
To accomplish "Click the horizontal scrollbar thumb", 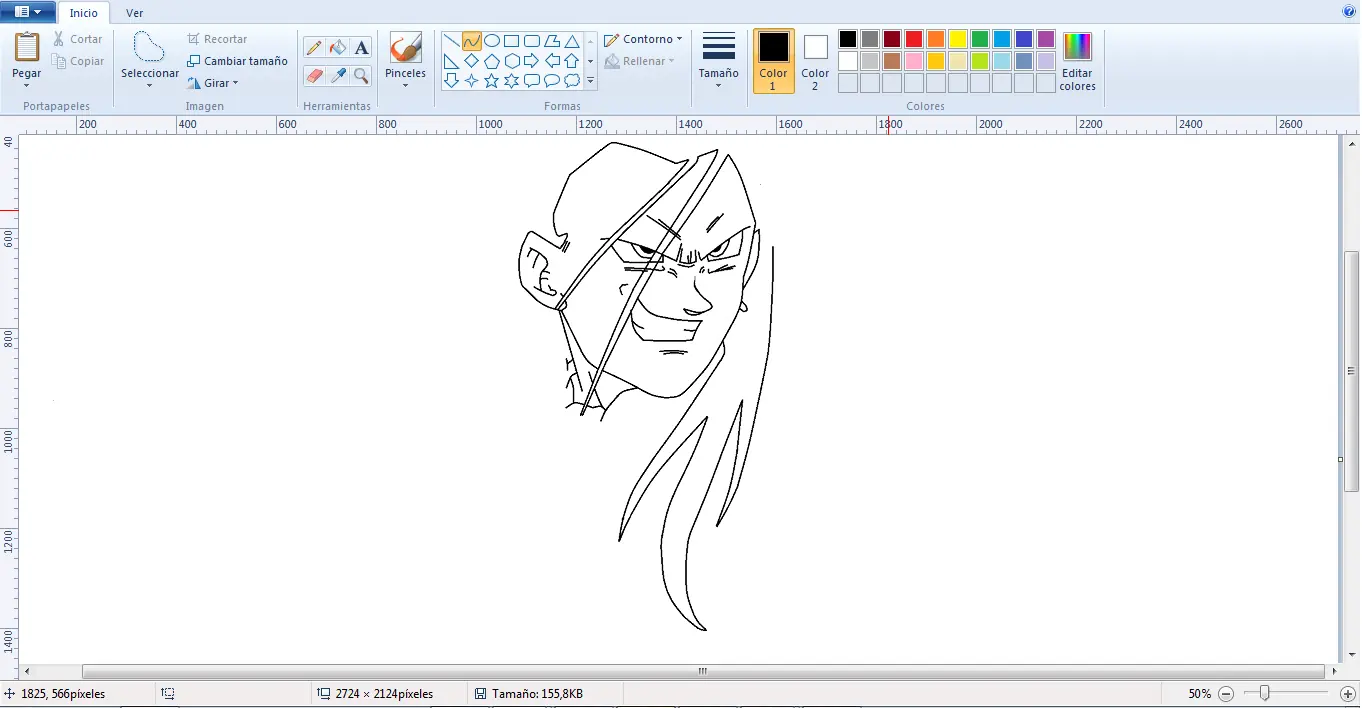I will [x=703, y=671].
